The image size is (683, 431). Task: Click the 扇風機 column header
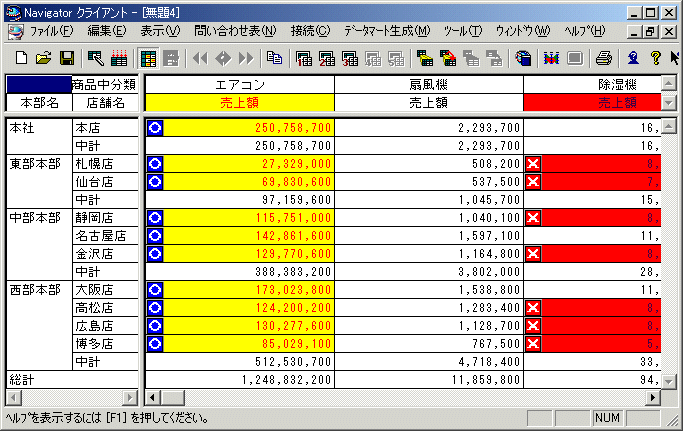pos(429,85)
